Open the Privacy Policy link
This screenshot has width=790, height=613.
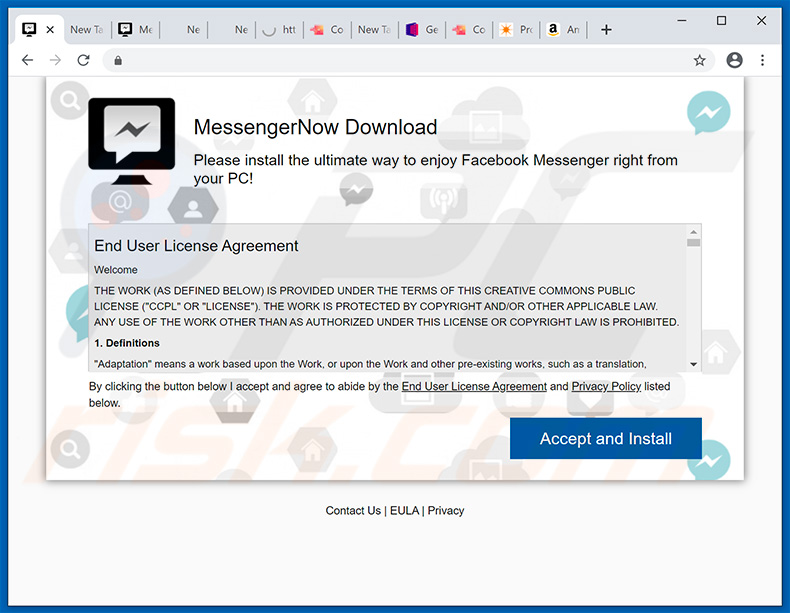click(x=606, y=386)
